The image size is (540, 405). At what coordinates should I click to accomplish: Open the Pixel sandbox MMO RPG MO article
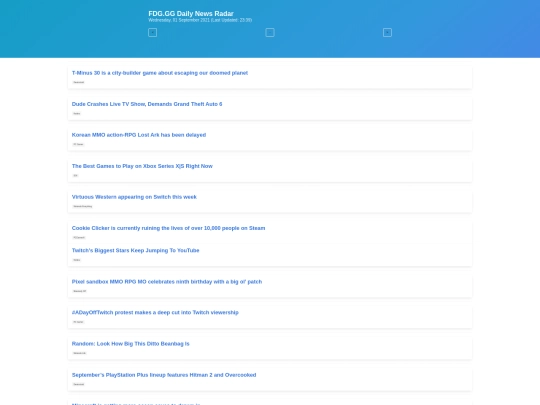click(167, 282)
